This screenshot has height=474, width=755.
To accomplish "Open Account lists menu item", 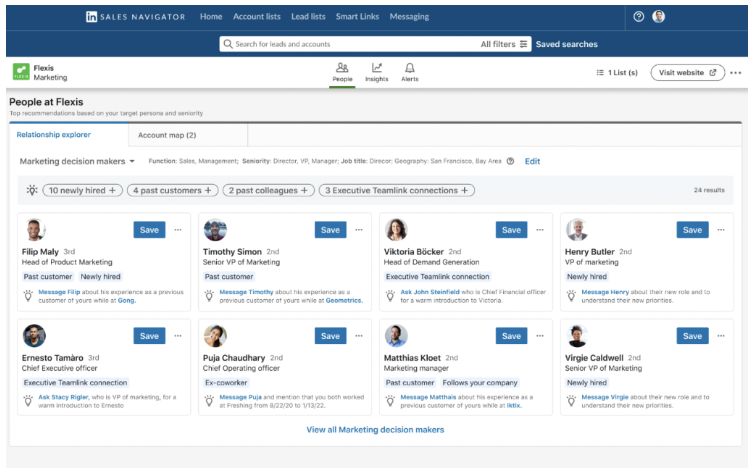I will [x=257, y=17].
